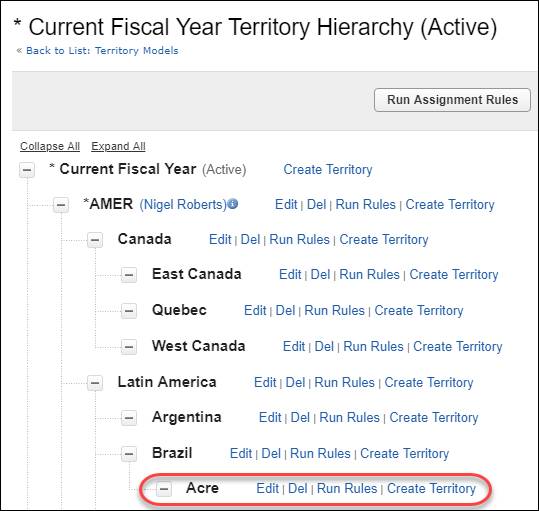This screenshot has width=539, height=511.
Task: Collapse the East Canada node
Action: 129,275
